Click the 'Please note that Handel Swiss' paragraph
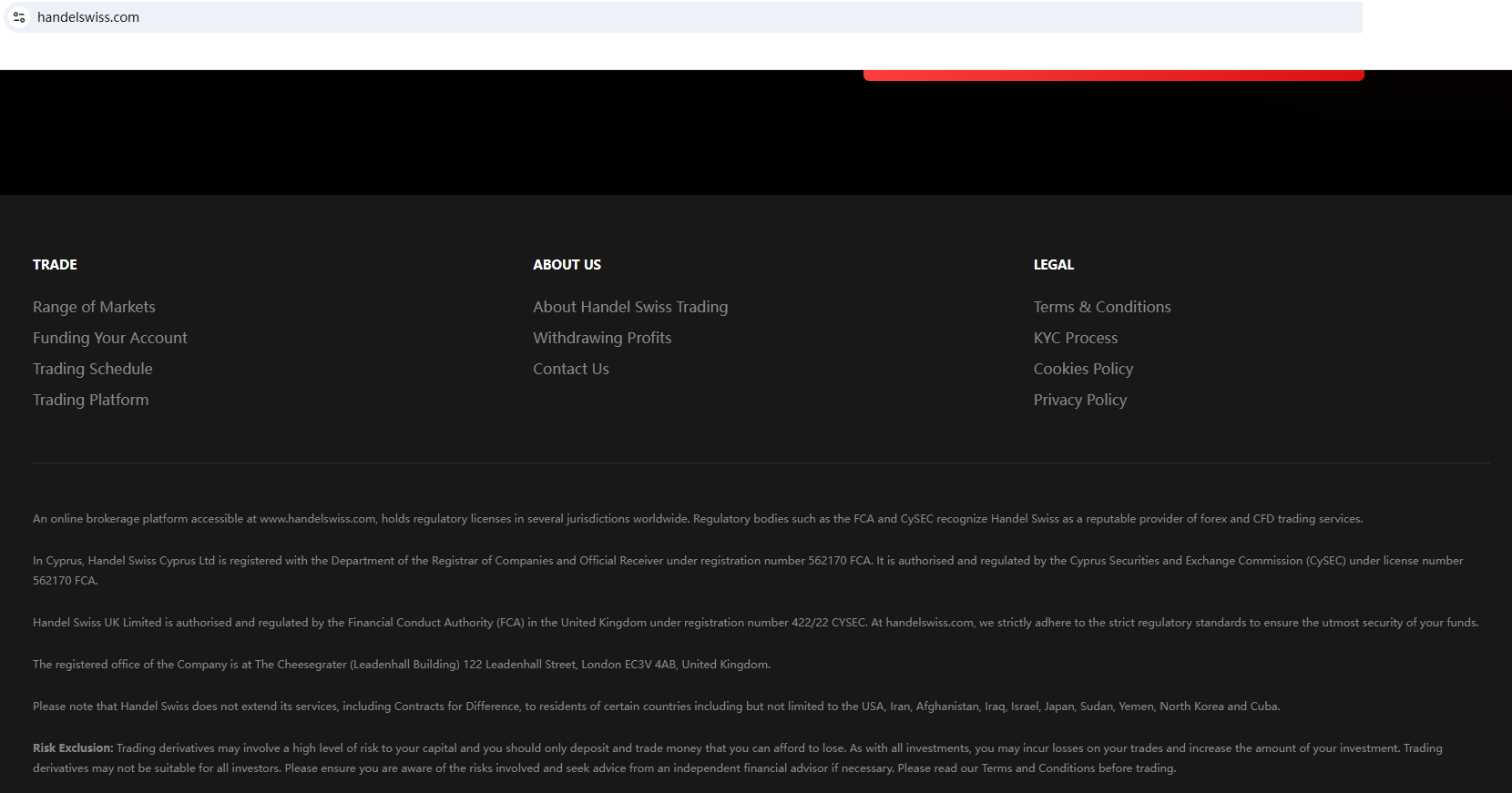 coord(657,707)
